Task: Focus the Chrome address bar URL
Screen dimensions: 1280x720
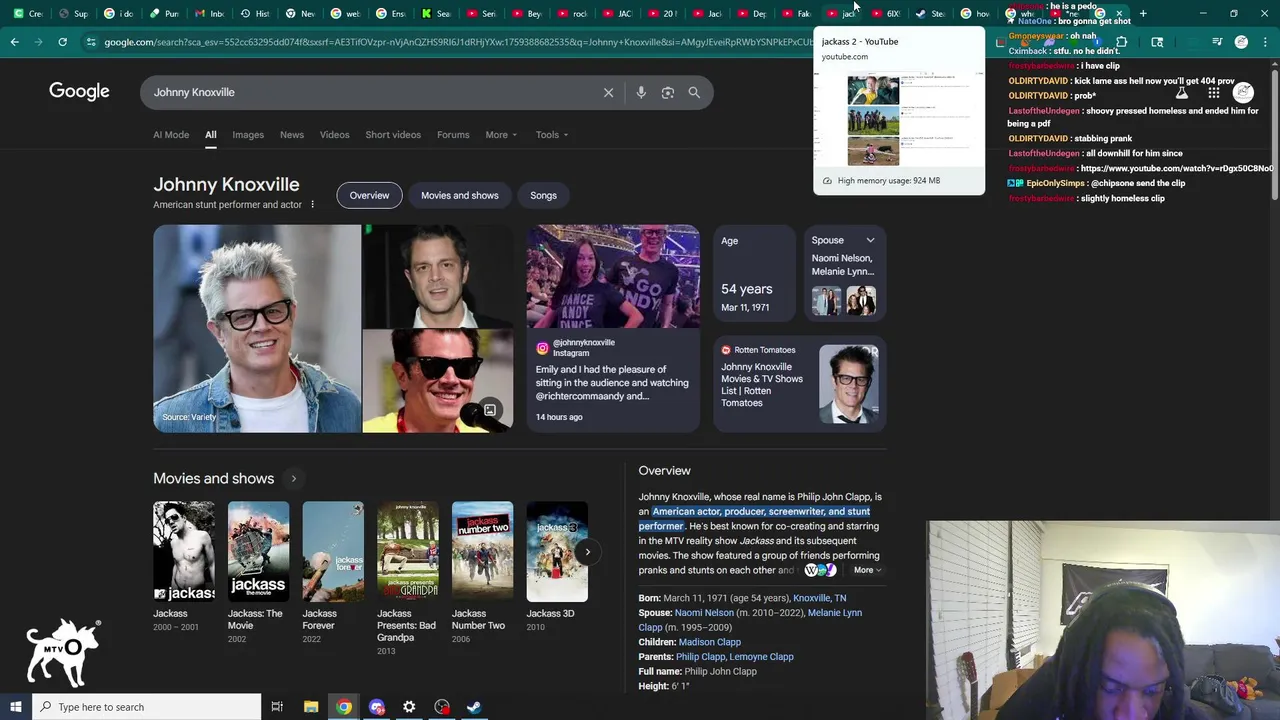Action: [x=455, y=42]
